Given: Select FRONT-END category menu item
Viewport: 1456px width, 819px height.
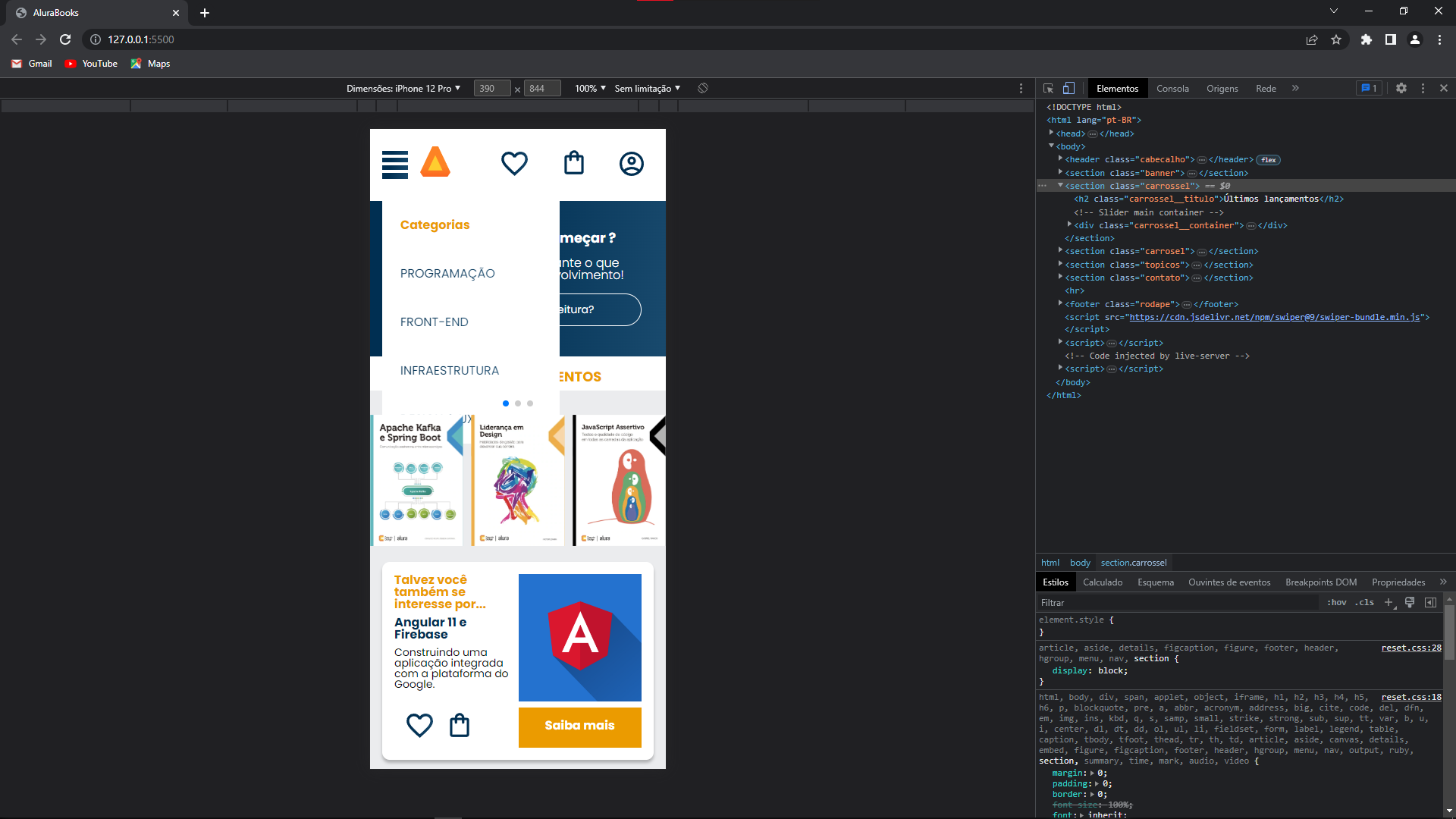Looking at the screenshot, I should (x=434, y=321).
